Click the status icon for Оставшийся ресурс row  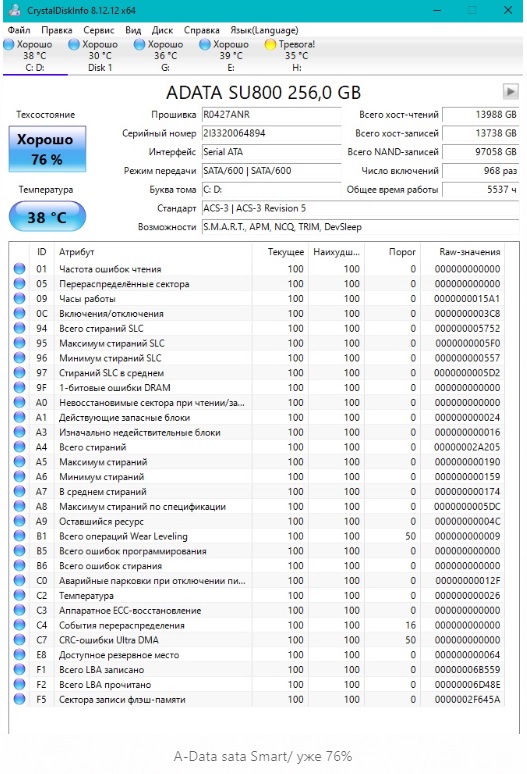[19, 521]
